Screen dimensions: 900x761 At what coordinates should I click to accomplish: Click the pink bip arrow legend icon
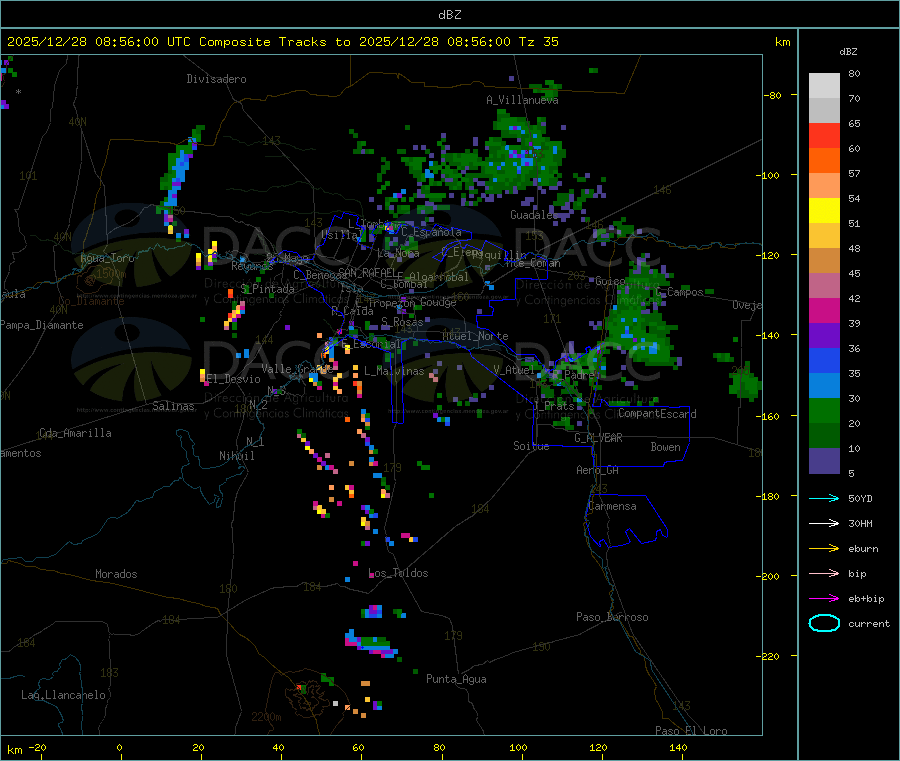tap(824, 573)
